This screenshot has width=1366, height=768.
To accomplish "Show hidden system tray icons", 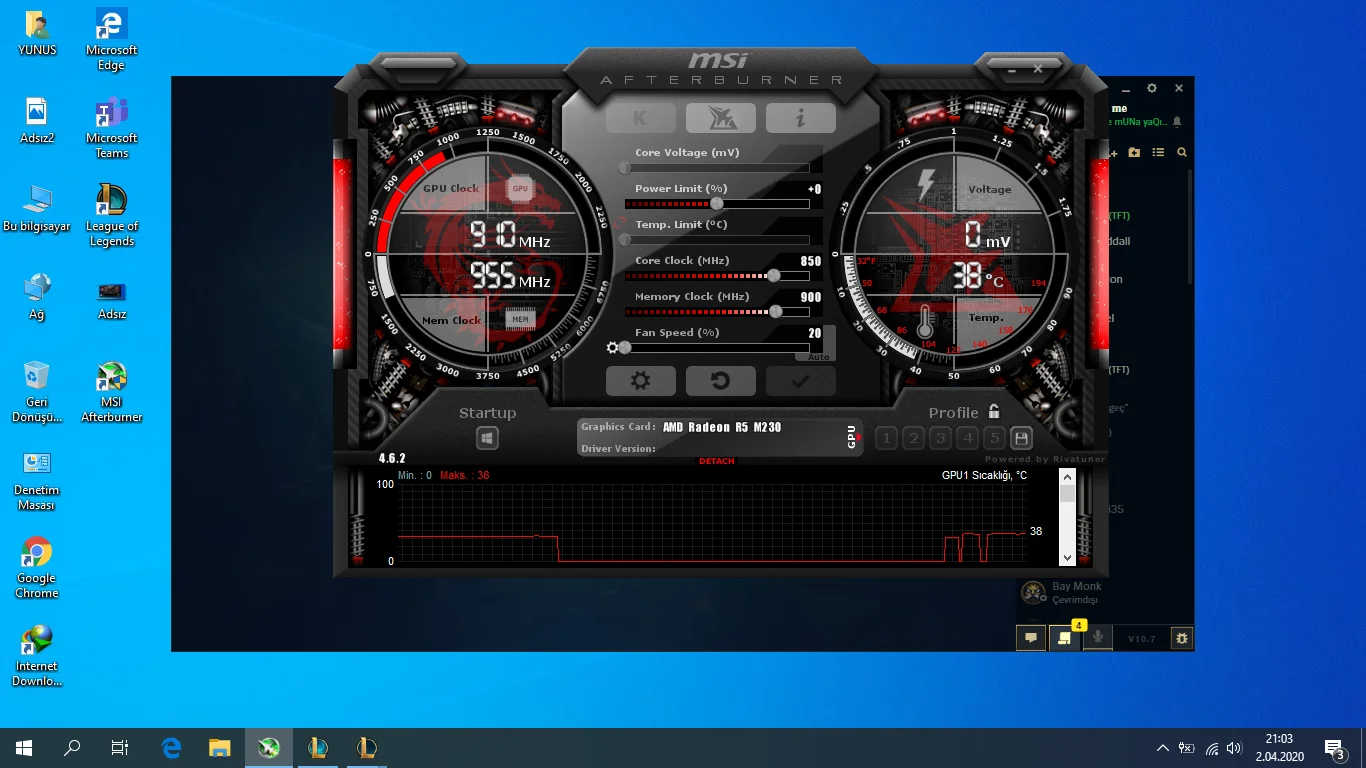I will click(1162, 748).
